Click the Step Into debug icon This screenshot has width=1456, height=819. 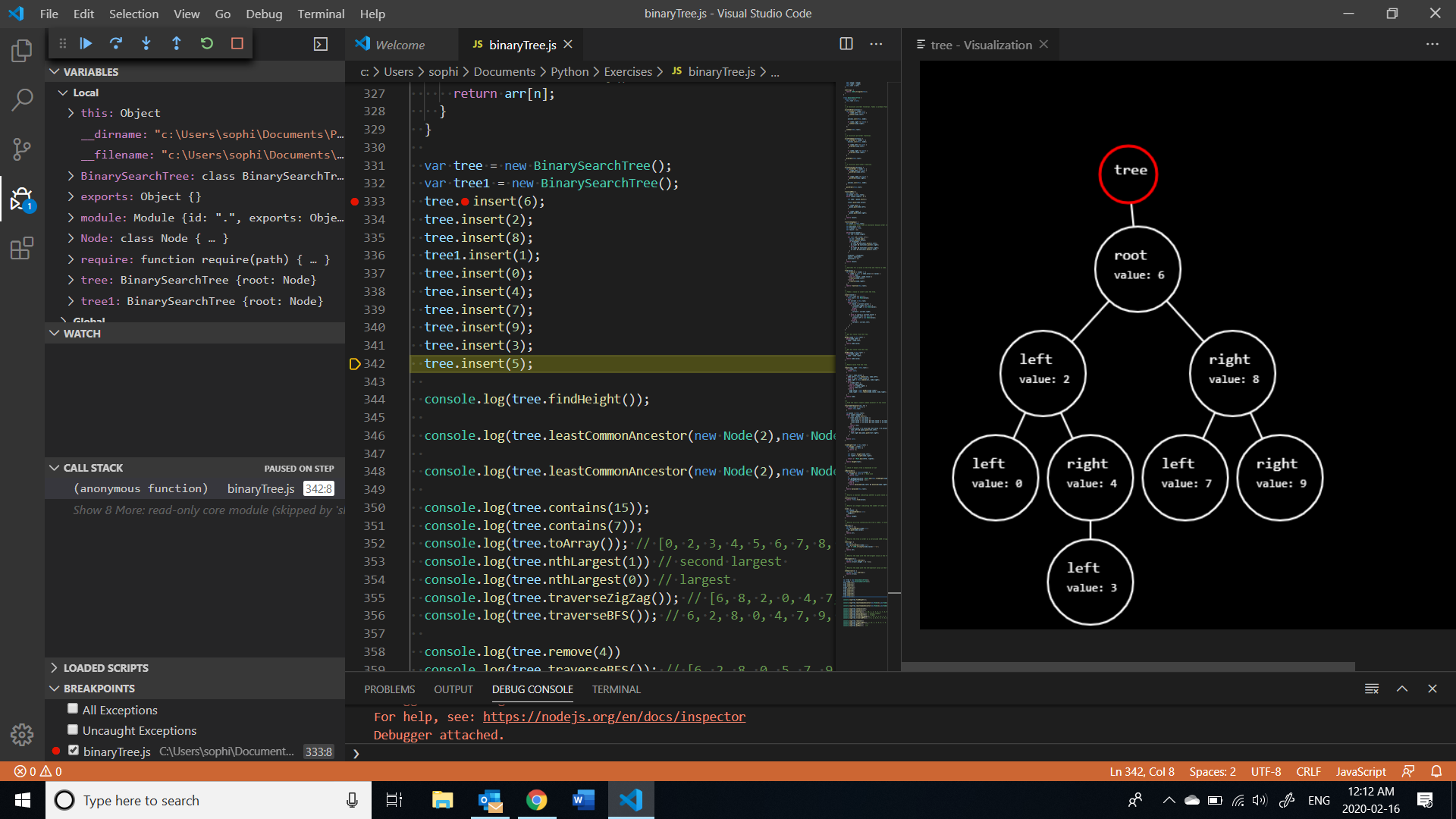click(x=146, y=44)
